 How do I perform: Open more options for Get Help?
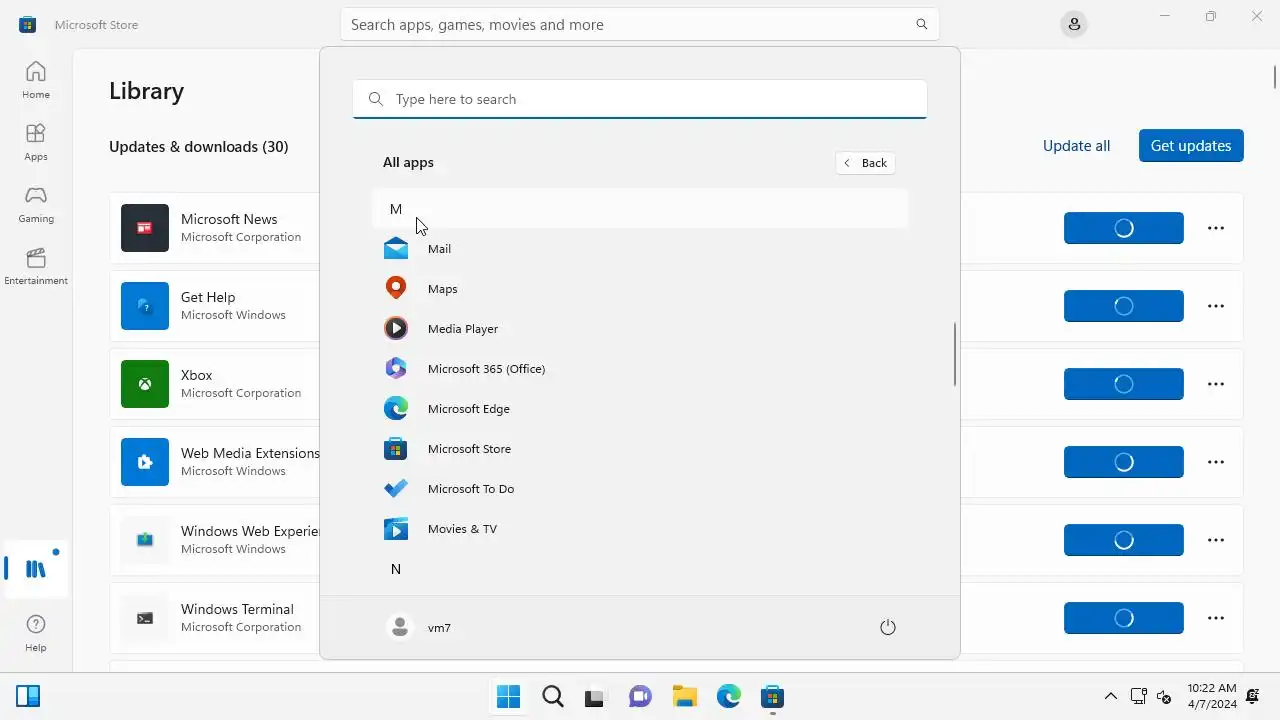(1216, 306)
